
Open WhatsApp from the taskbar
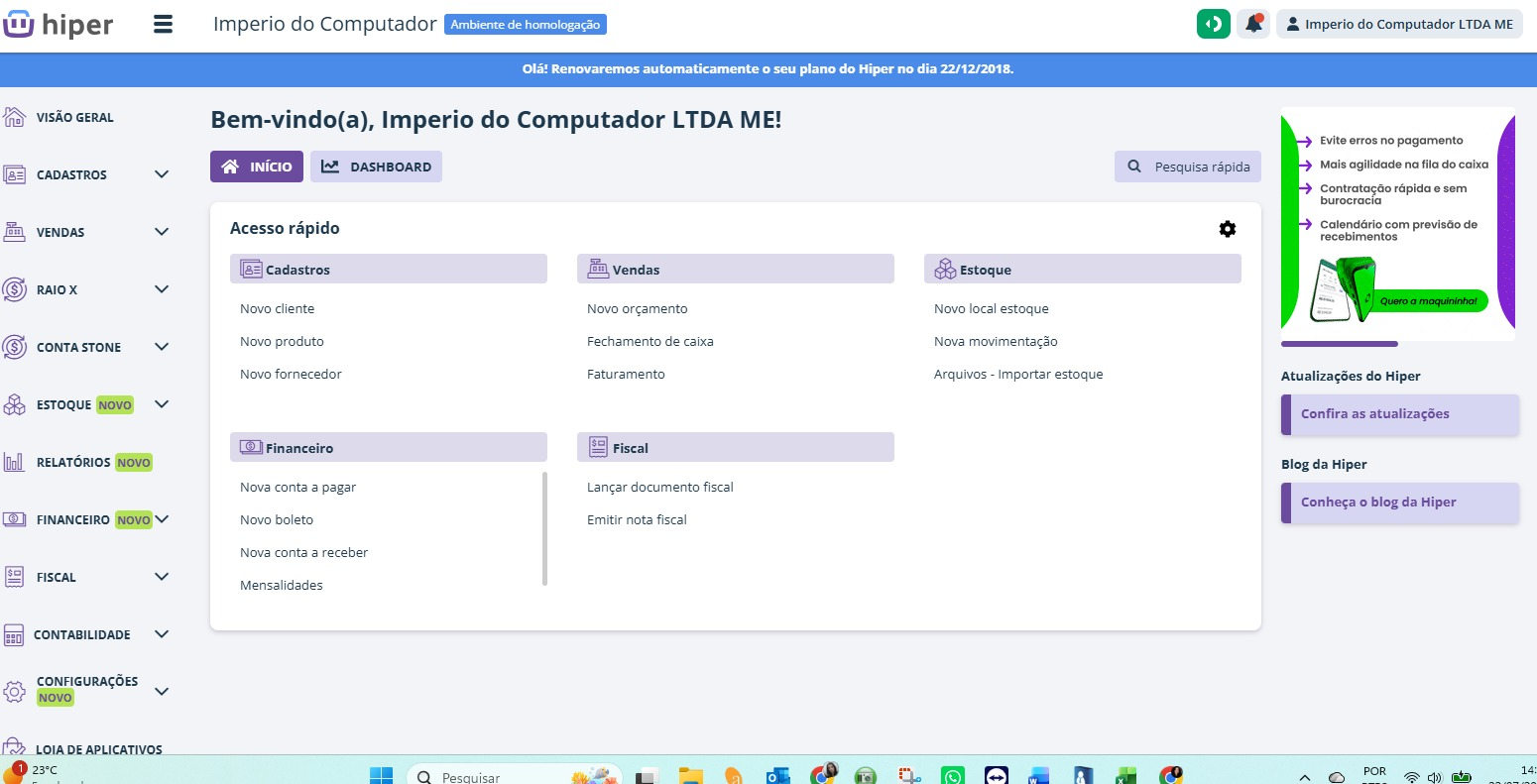(x=953, y=776)
